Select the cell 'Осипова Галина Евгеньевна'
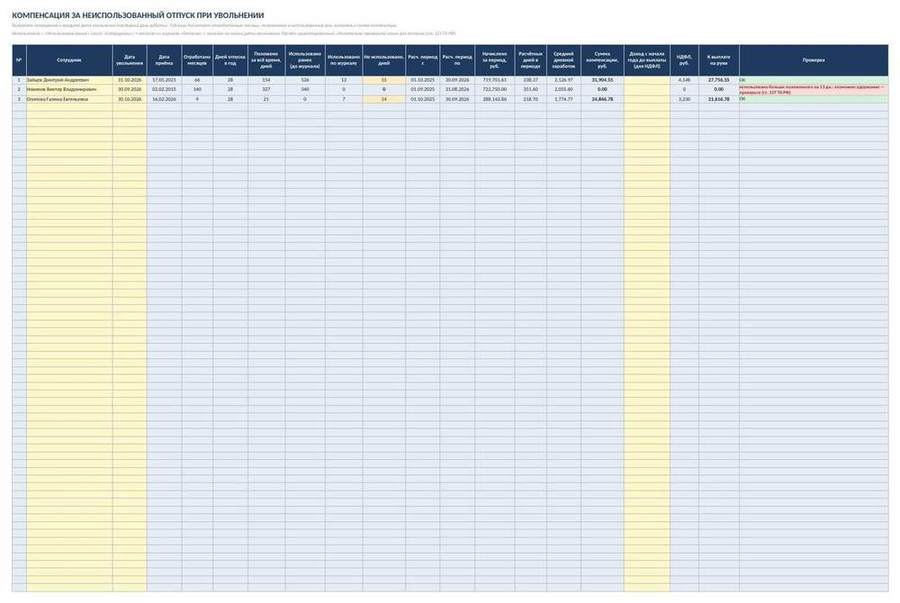This screenshot has height=603, width=900. pyautogui.click(x=69, y=99)
